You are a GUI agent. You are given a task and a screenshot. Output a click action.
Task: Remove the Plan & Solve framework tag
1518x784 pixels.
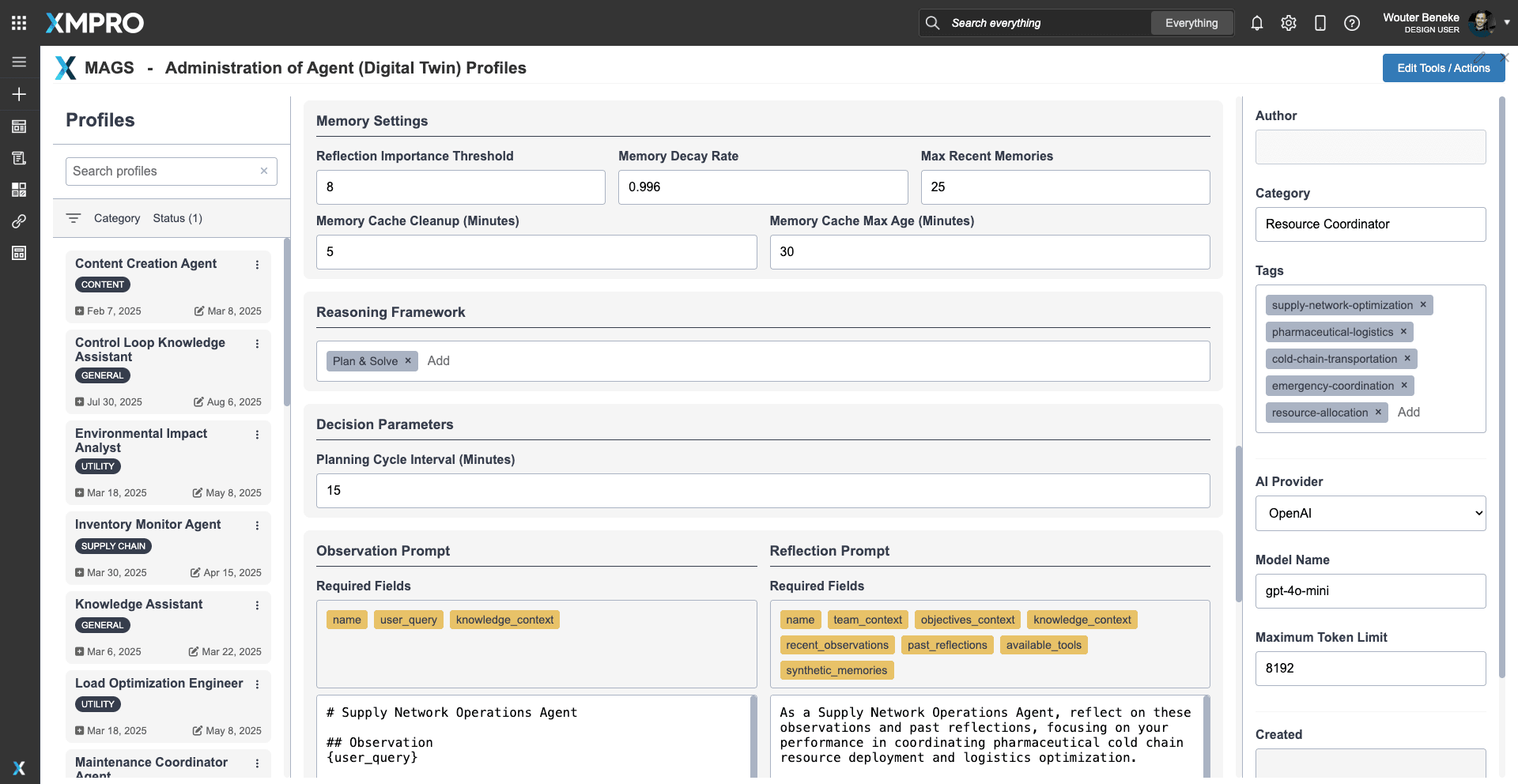click(408, 360)
